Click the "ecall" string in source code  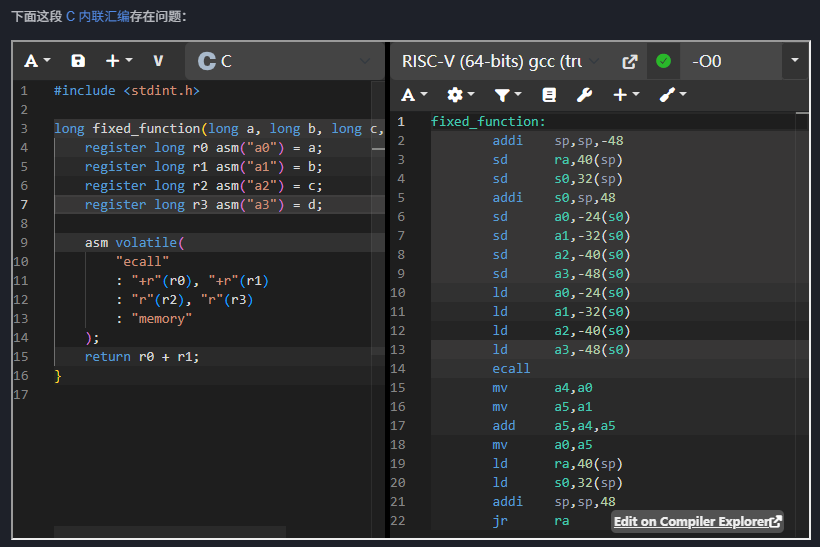(142, 261)
